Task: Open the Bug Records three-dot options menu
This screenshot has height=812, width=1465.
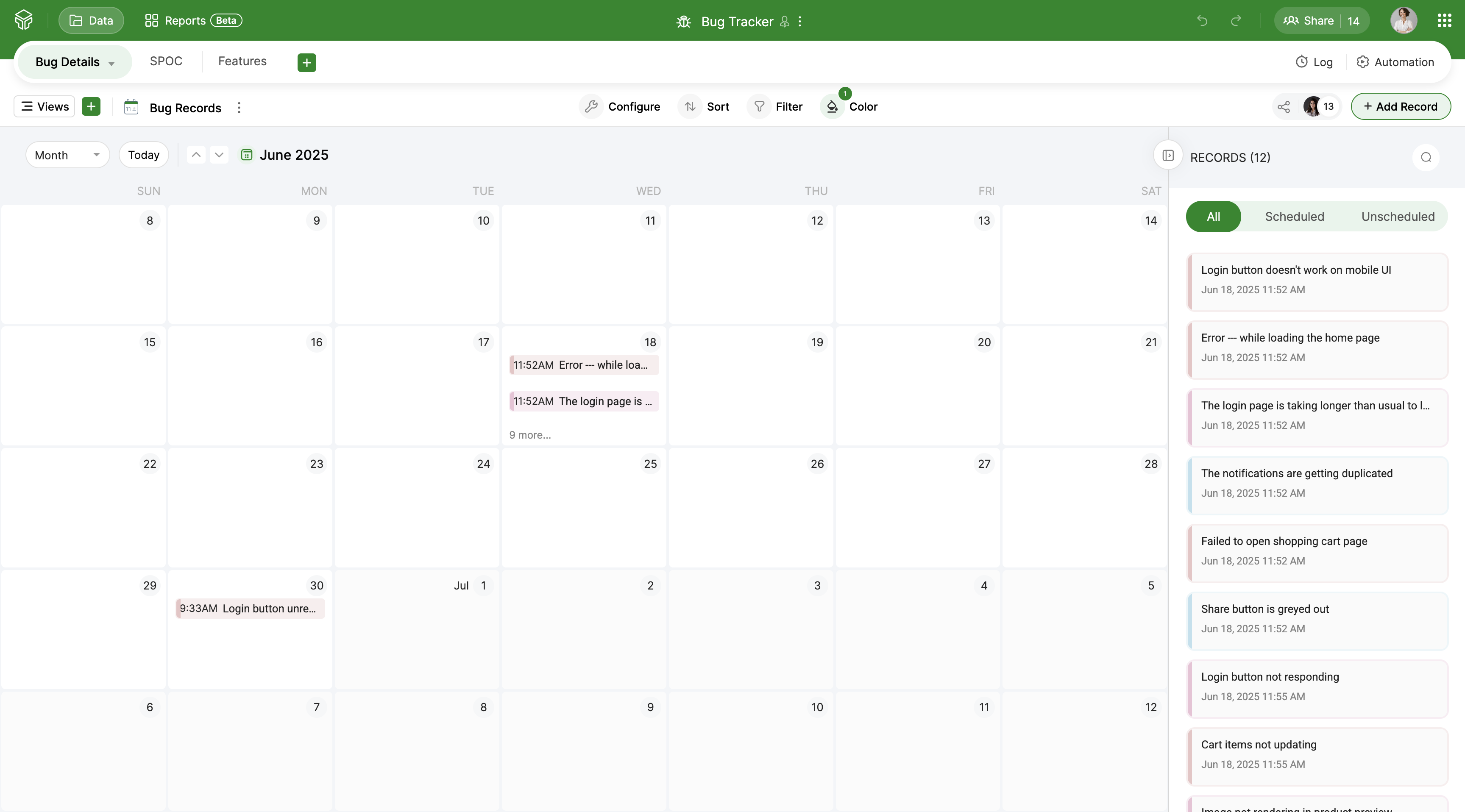Action: click(x=239, y=108)
